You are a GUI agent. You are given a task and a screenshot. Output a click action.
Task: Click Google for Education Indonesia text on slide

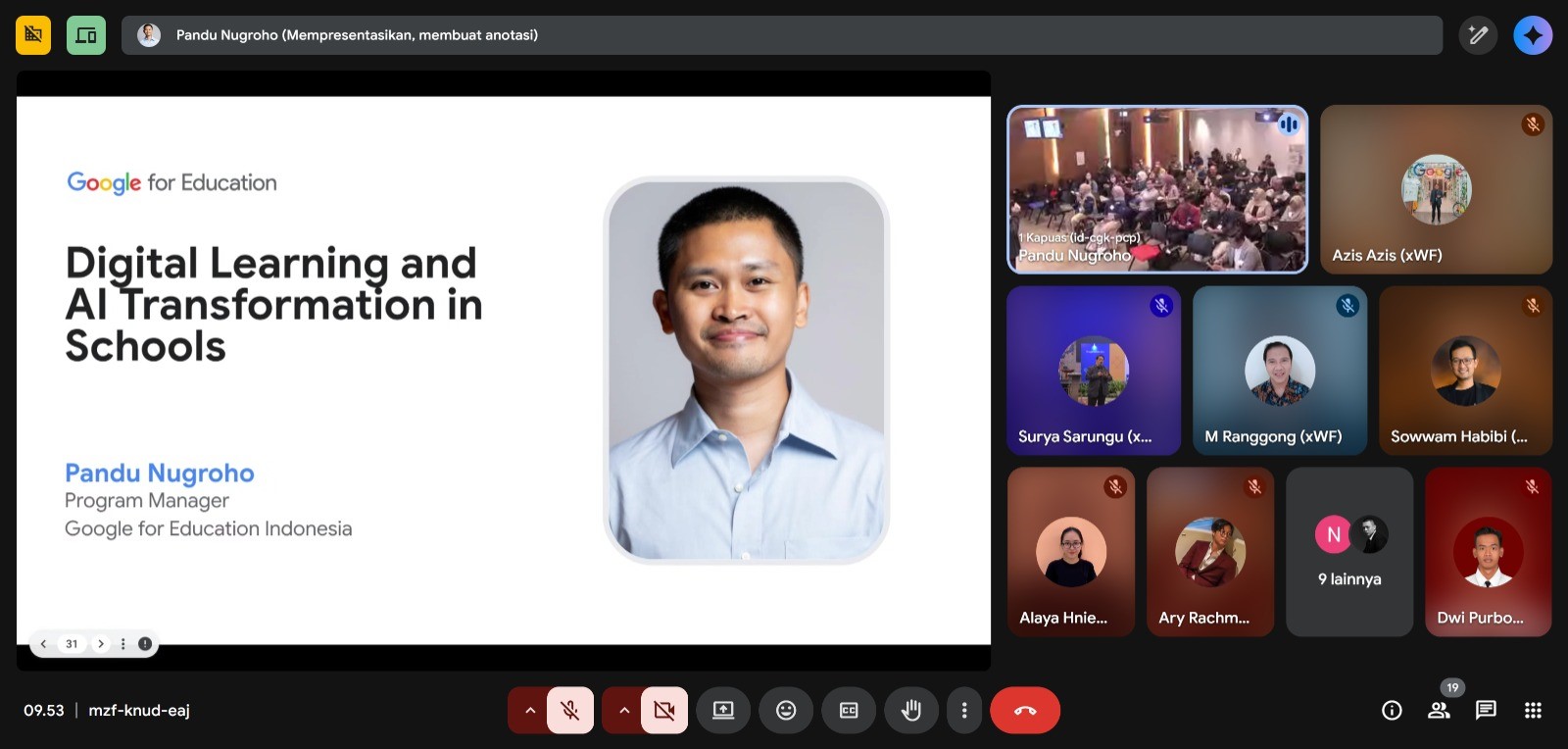pyautogui.click(x=209, y=529)
